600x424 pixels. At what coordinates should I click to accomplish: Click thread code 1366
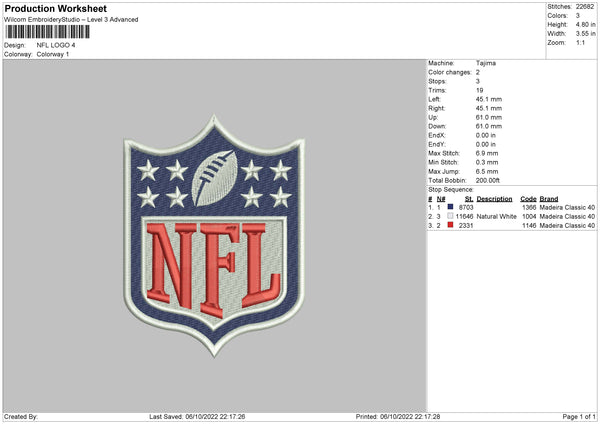(529, 207)
